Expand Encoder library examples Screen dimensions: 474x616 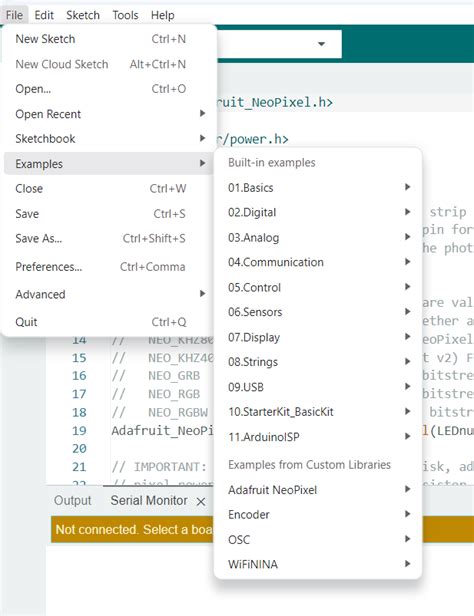(x=318, y=515)
